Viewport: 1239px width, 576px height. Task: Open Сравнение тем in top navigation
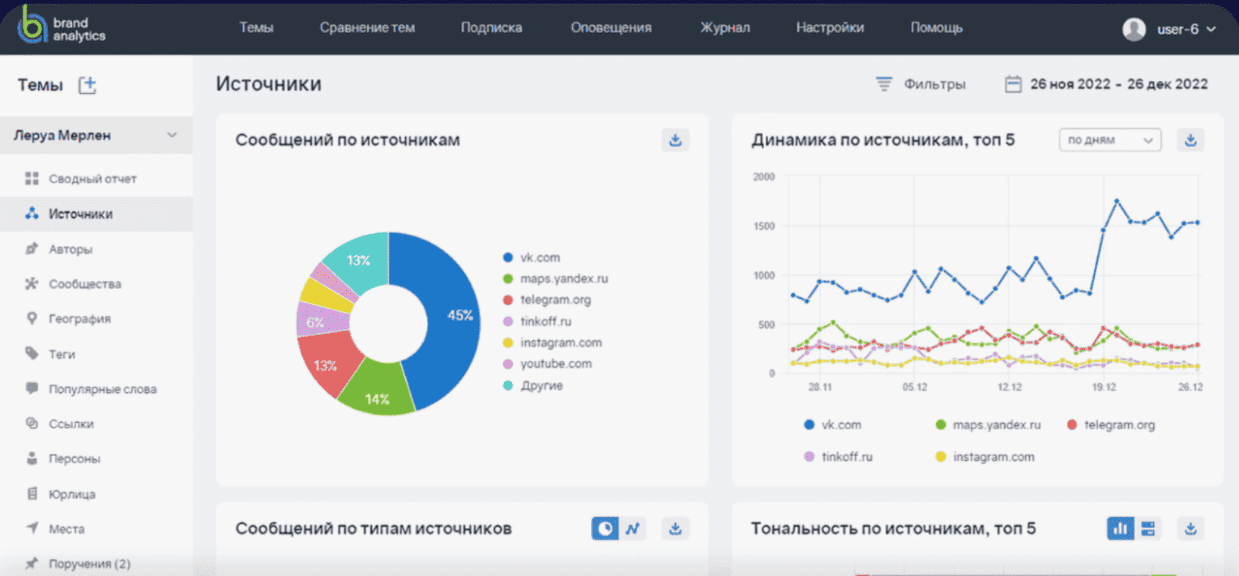coord(367,28)
